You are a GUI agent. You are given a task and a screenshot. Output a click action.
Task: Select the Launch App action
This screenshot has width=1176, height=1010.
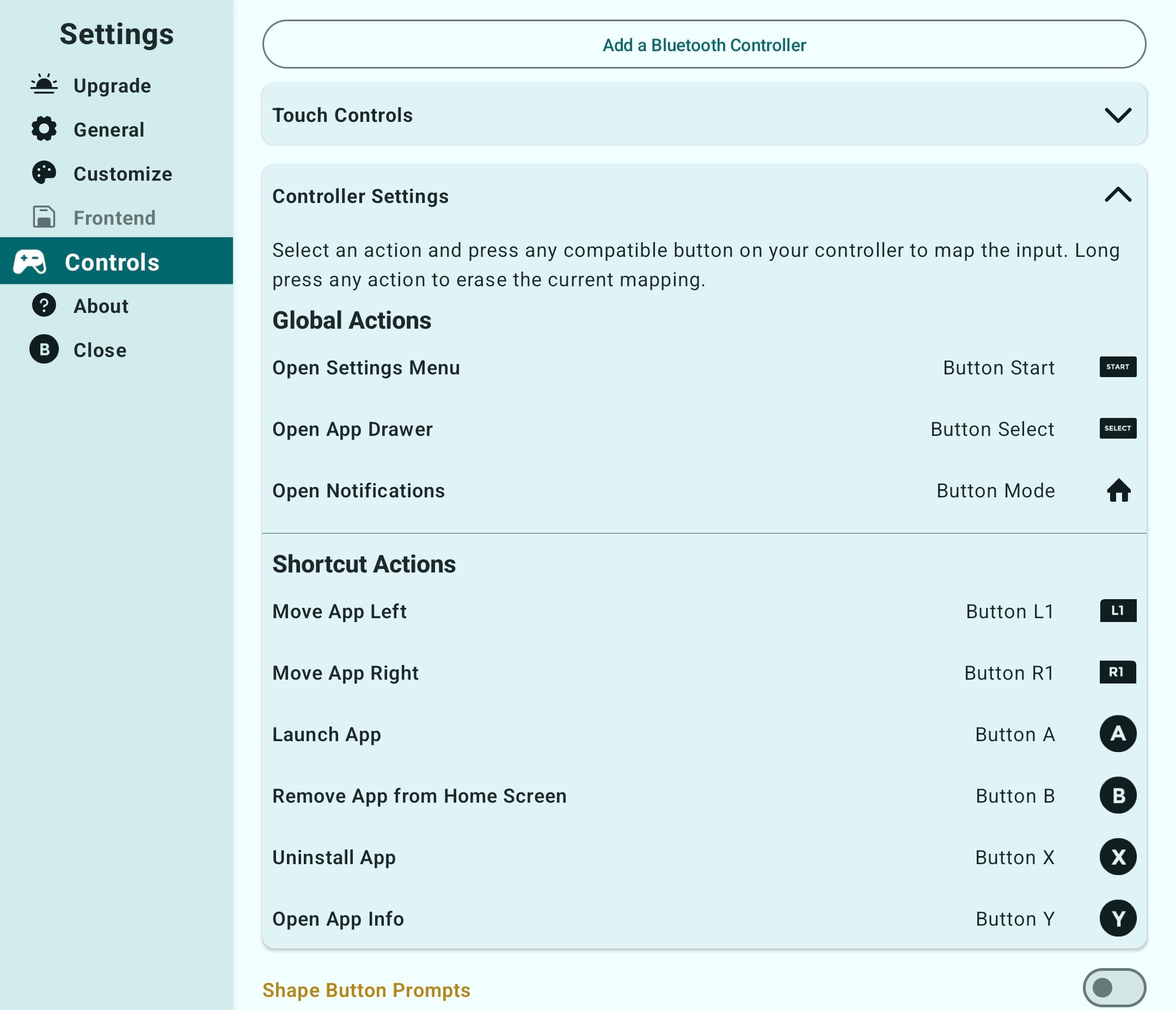tap(704, 734)
